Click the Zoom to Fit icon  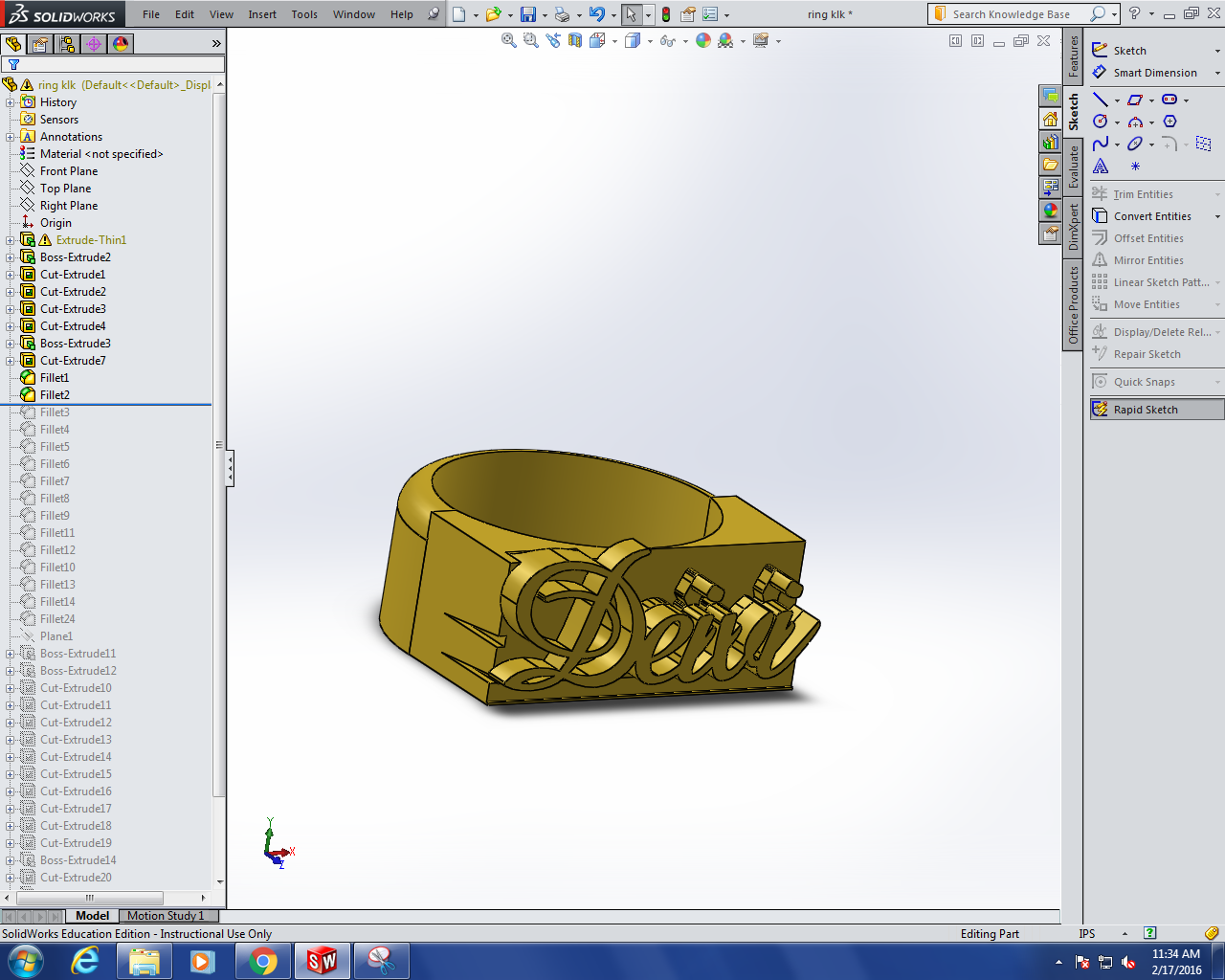(x=509, y=40)
